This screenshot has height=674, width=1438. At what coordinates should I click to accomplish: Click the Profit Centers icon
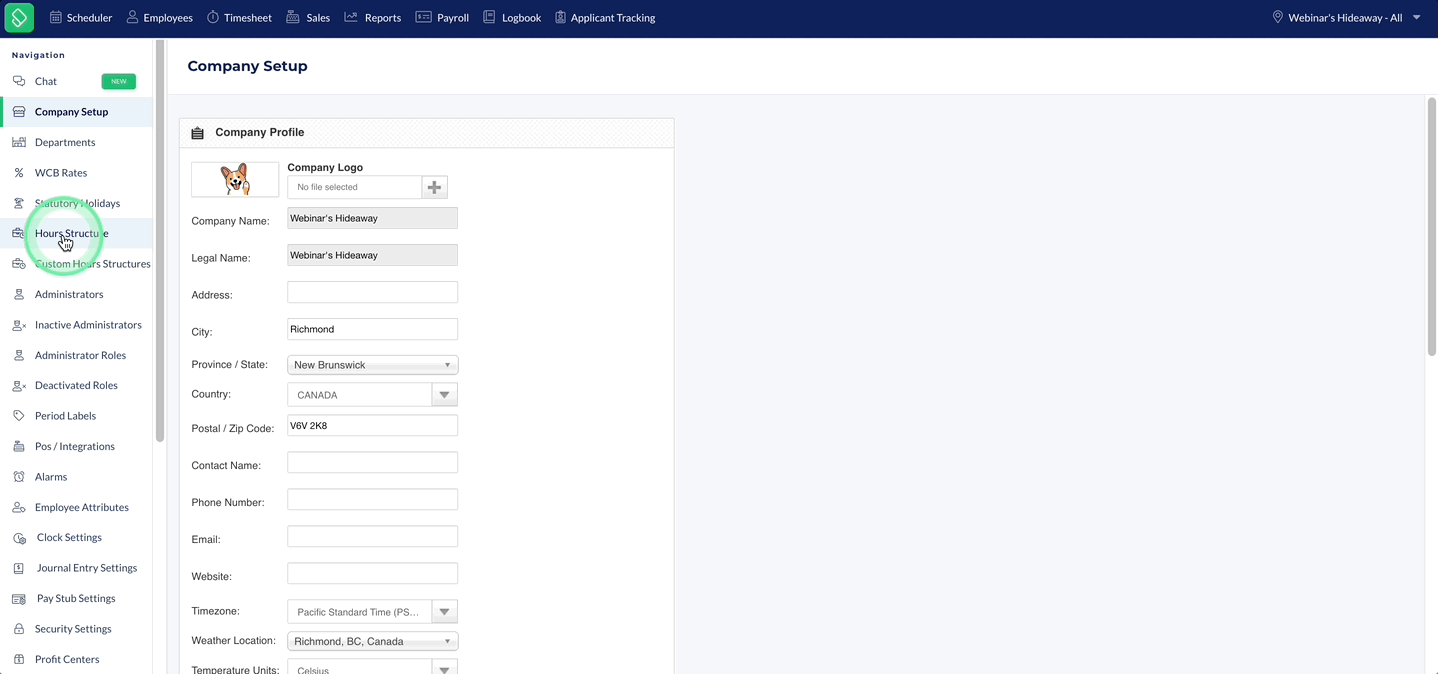tap(19, 659)
